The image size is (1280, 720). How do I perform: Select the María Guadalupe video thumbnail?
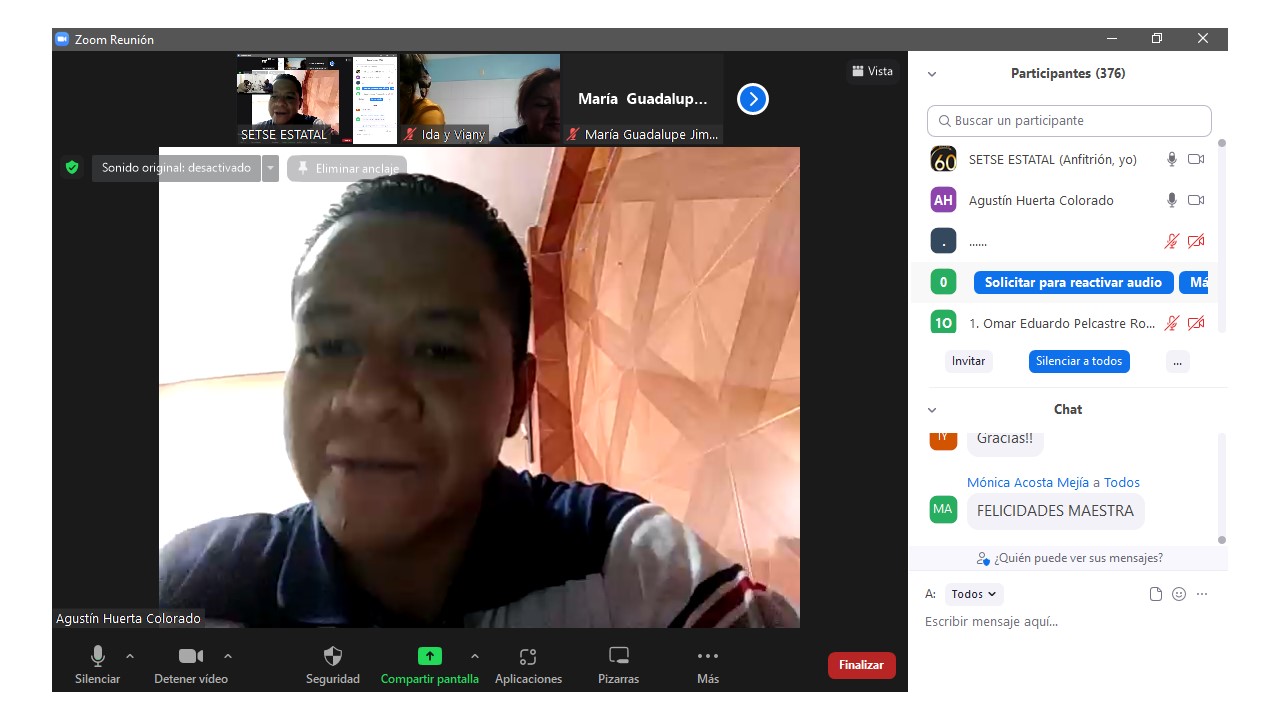(x=642, y=99)
